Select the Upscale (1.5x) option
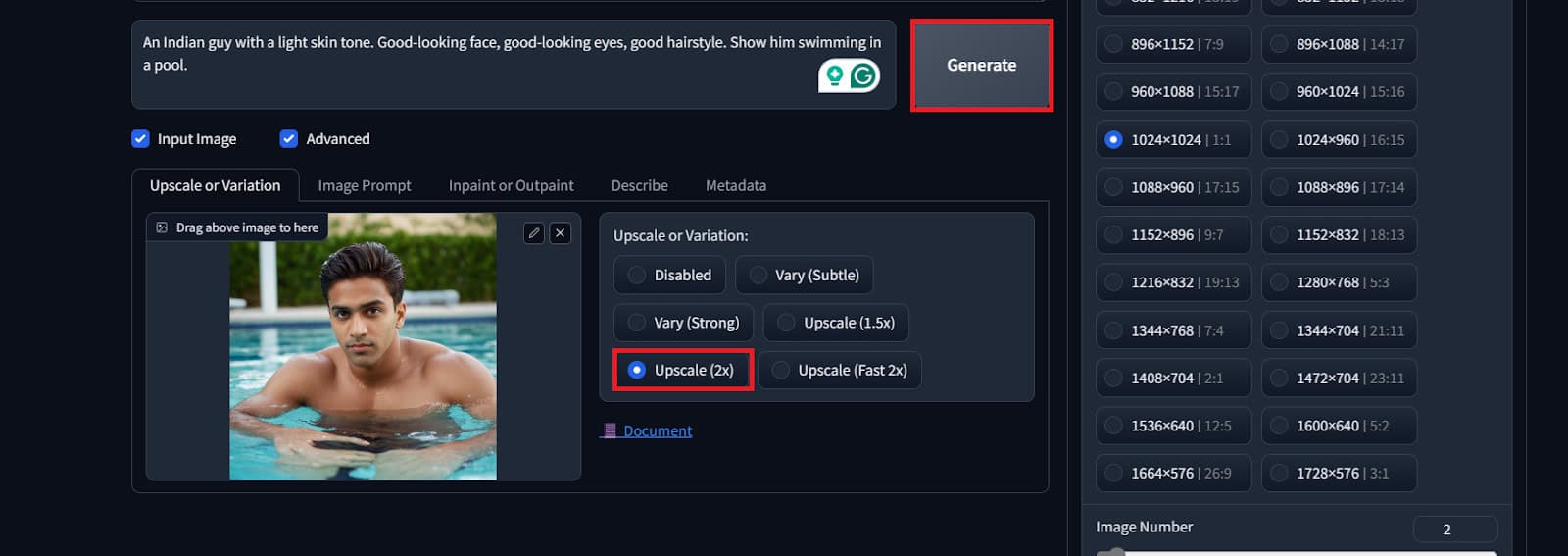 click(787, 323)
